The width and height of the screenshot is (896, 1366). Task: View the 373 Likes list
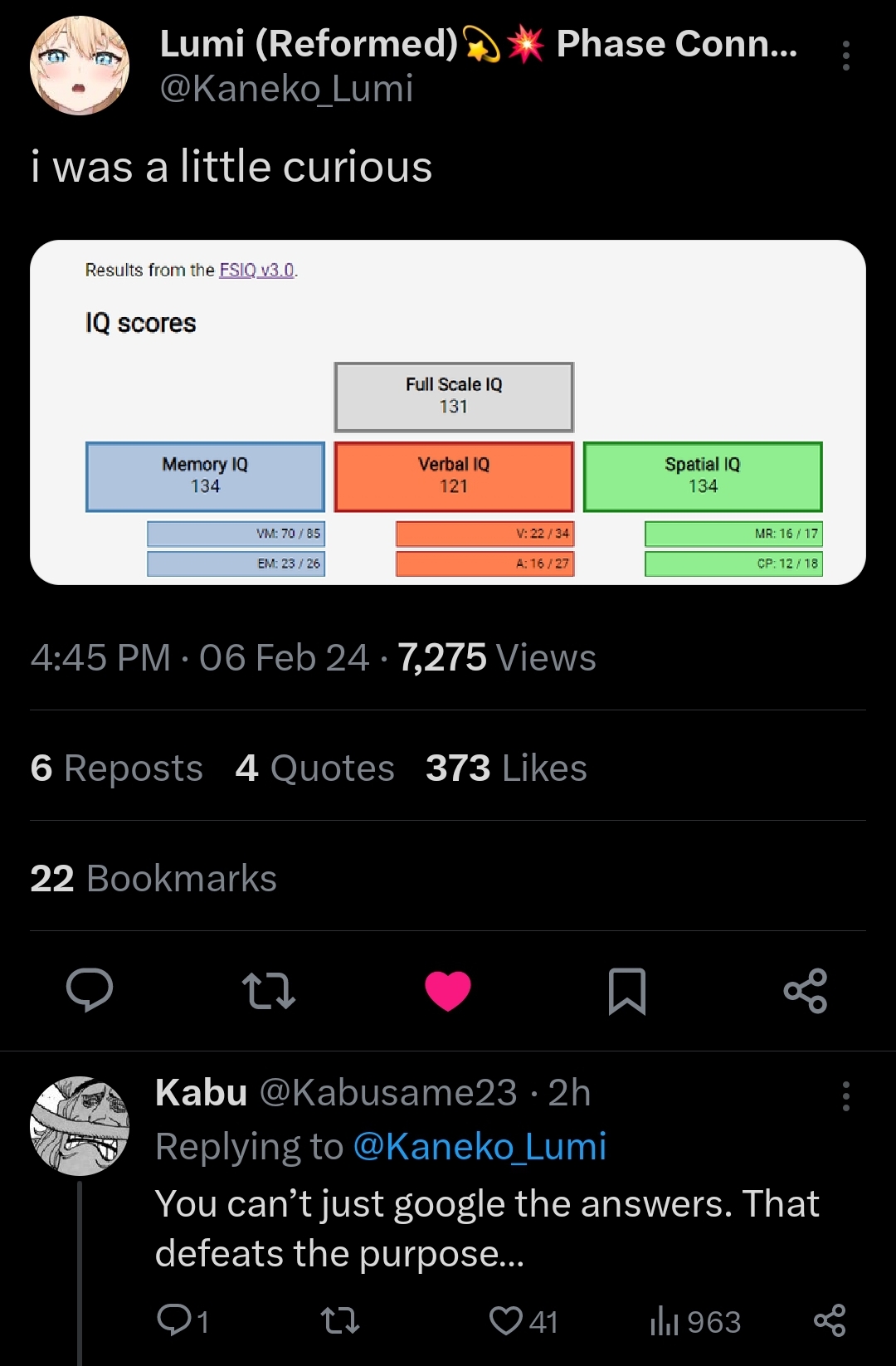tap(506, 768)
